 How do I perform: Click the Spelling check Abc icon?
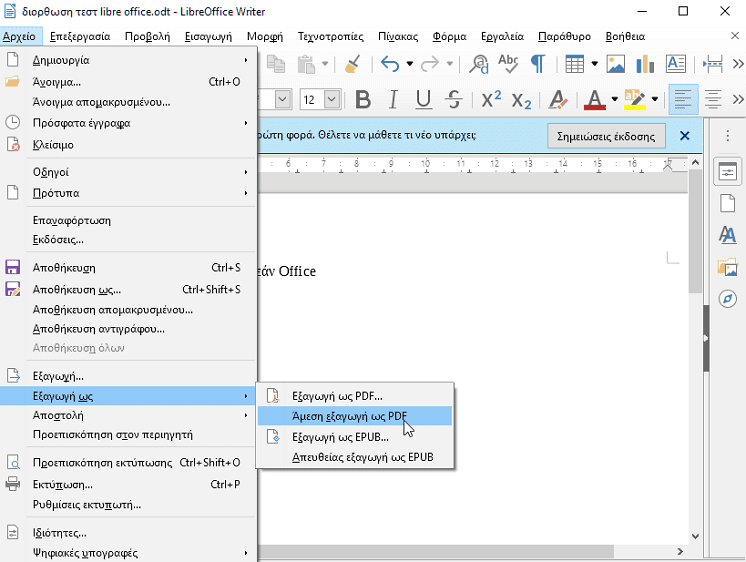pyautogui.click(x=508, y=64)
